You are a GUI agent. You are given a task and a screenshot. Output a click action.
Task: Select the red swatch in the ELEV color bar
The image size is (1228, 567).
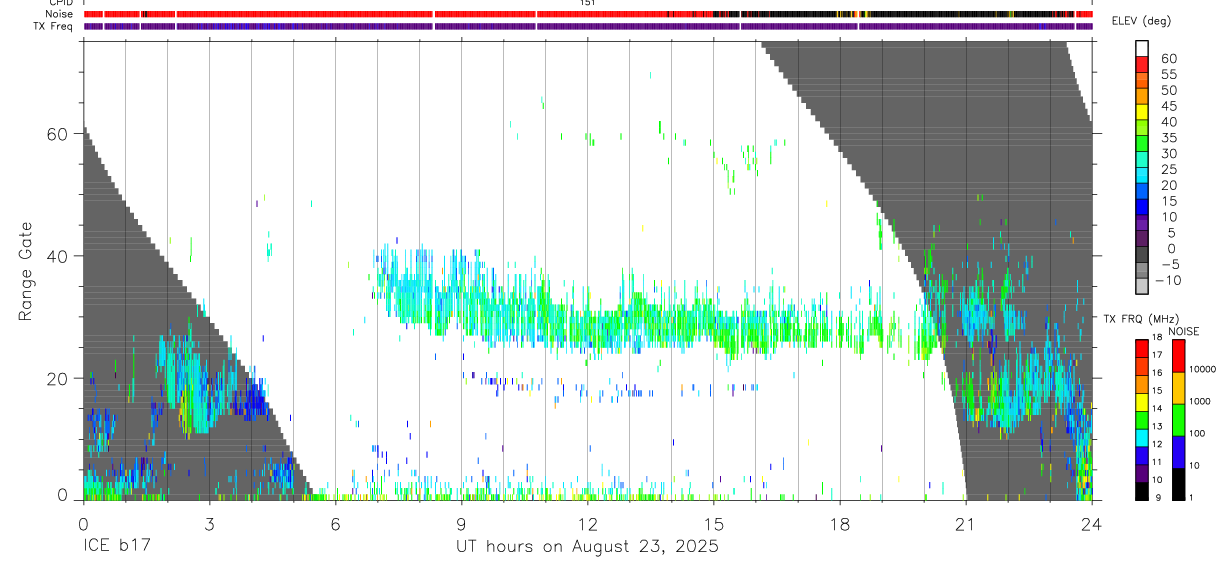[1142, 64]
